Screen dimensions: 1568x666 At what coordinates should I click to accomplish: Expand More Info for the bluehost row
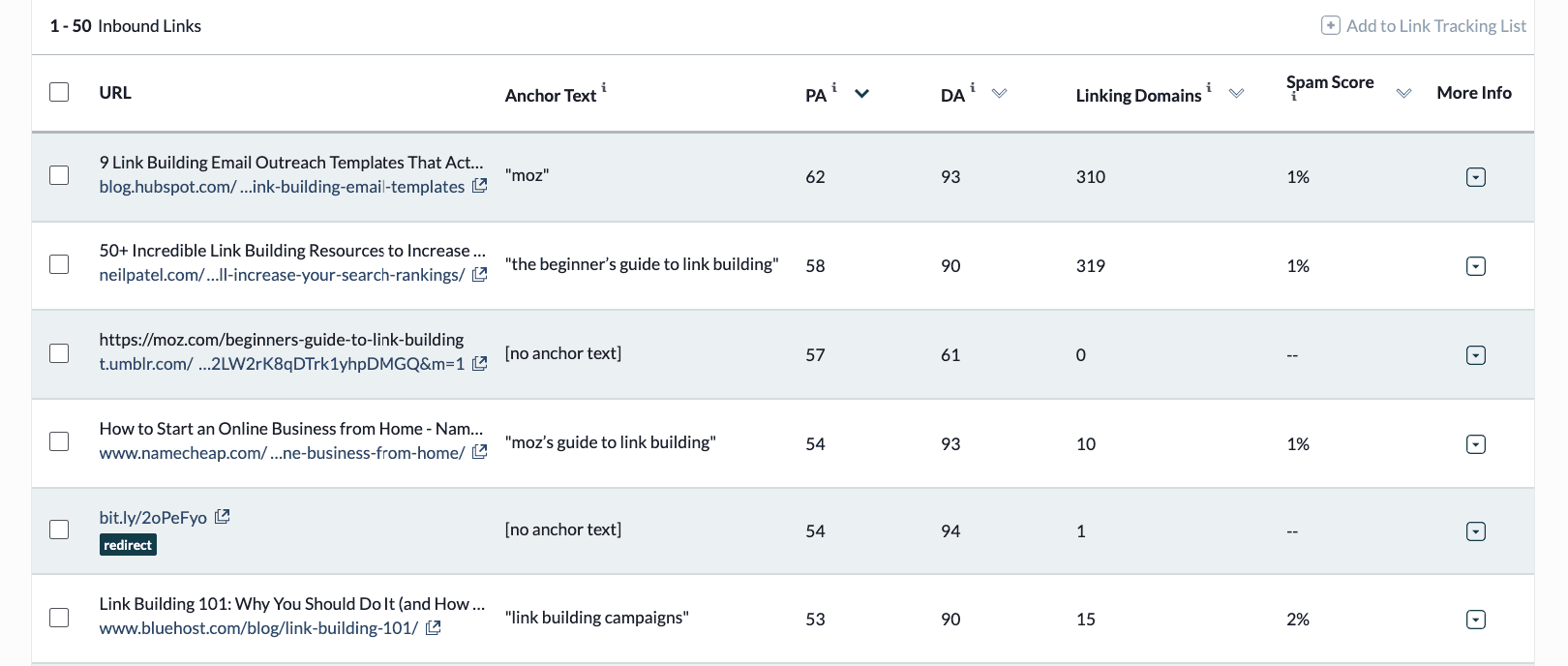(1476, 620)
